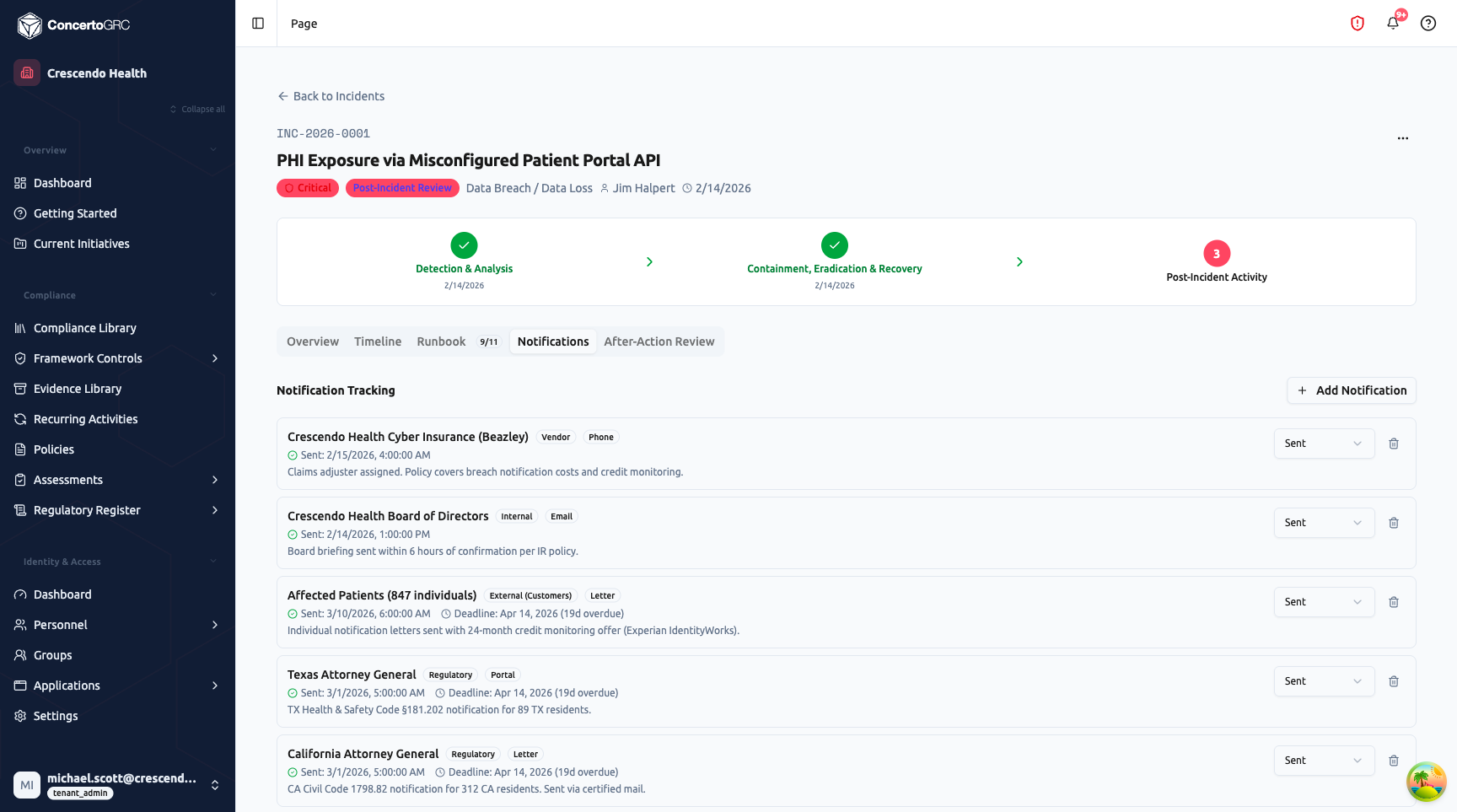Delete the Board of Directors notification

[1394, 523]
